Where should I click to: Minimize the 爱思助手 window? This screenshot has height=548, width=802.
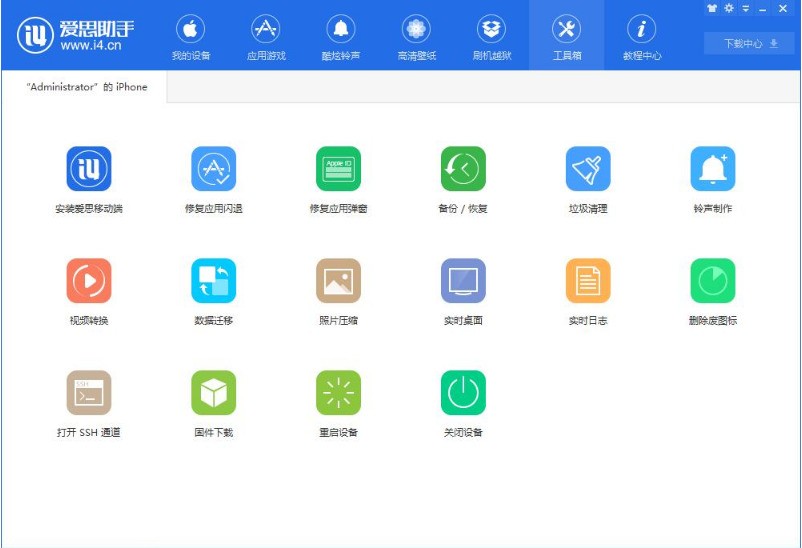(763, 9)
